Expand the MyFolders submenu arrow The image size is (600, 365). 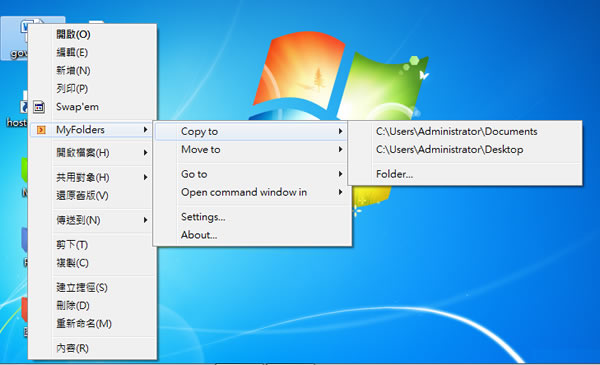click(145, 130)
